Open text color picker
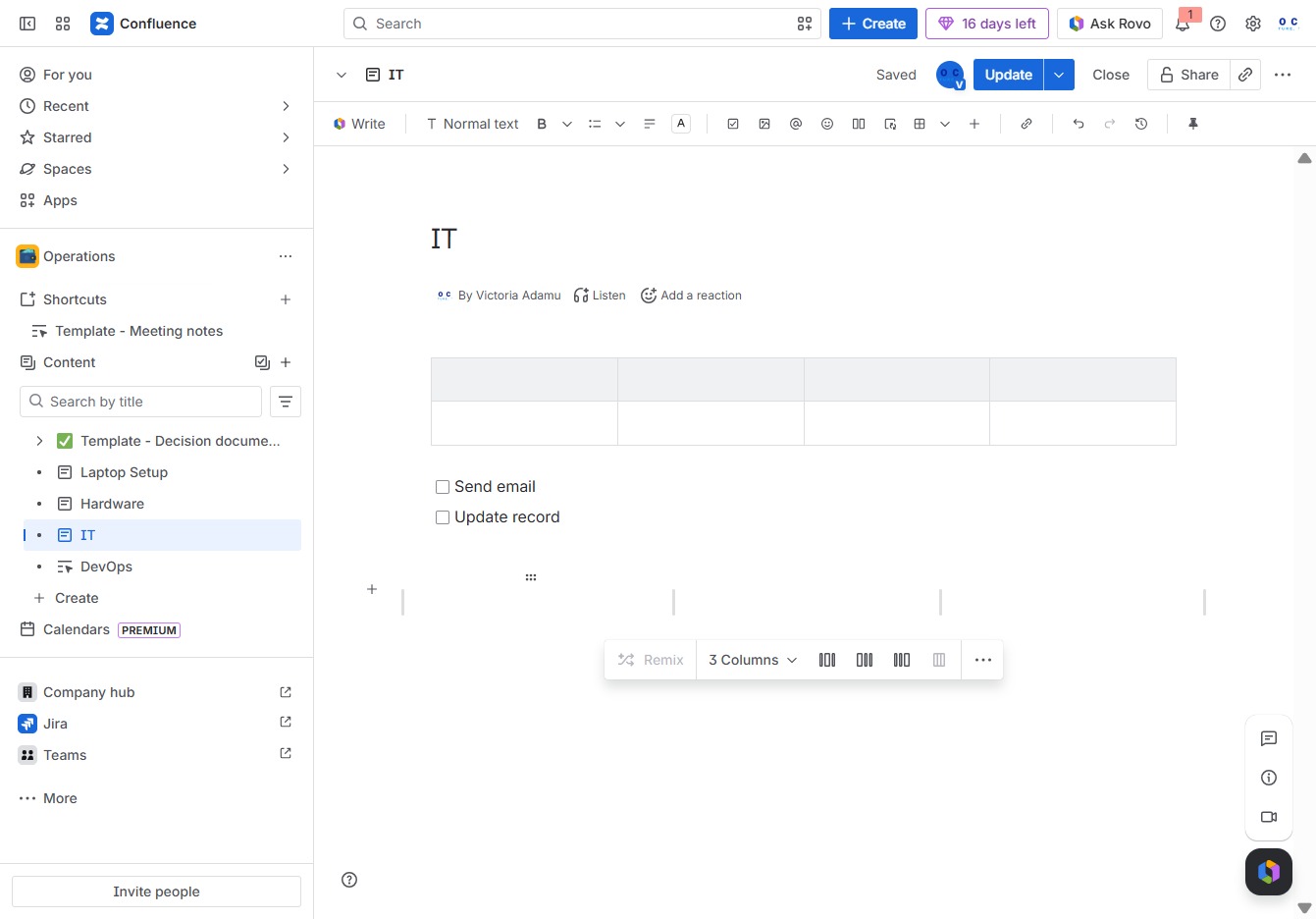1316x919 pixels. [x=681, y=124]
